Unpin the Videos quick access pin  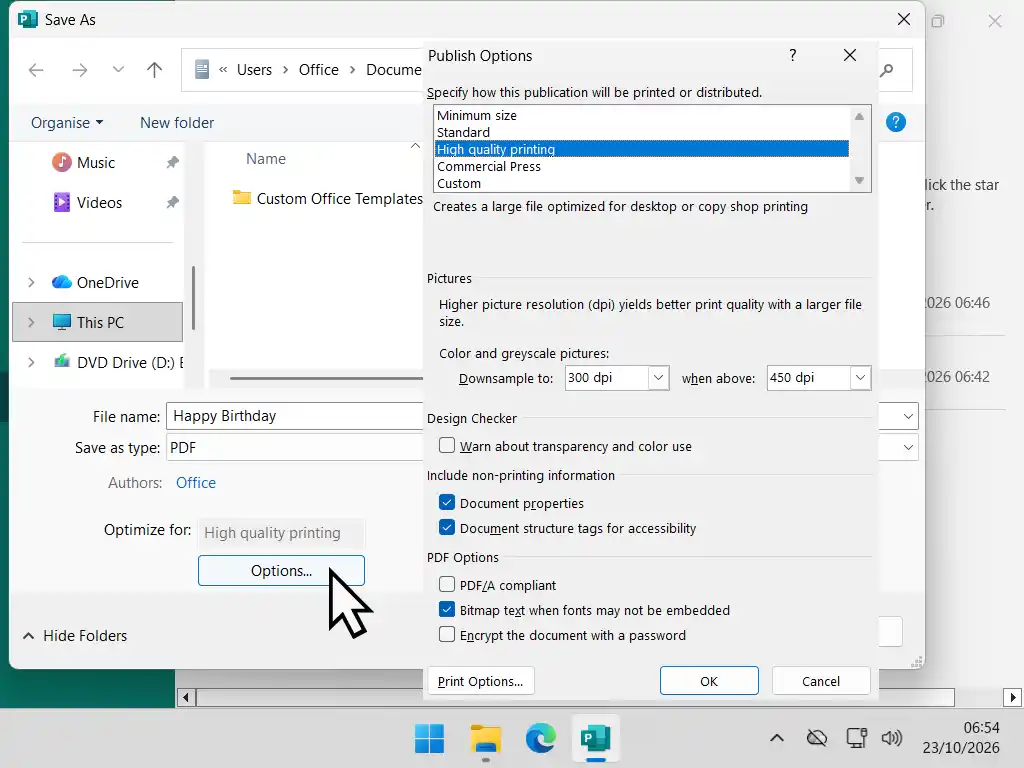pos(172,202)
